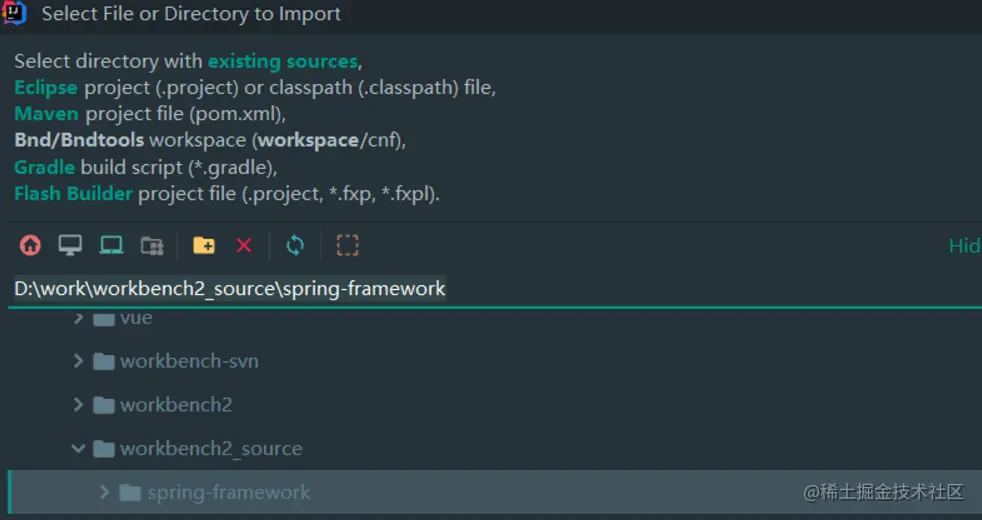This screenshot has width=982, height=520.
Task: Go to the home directory
Action: coord(30,245)
